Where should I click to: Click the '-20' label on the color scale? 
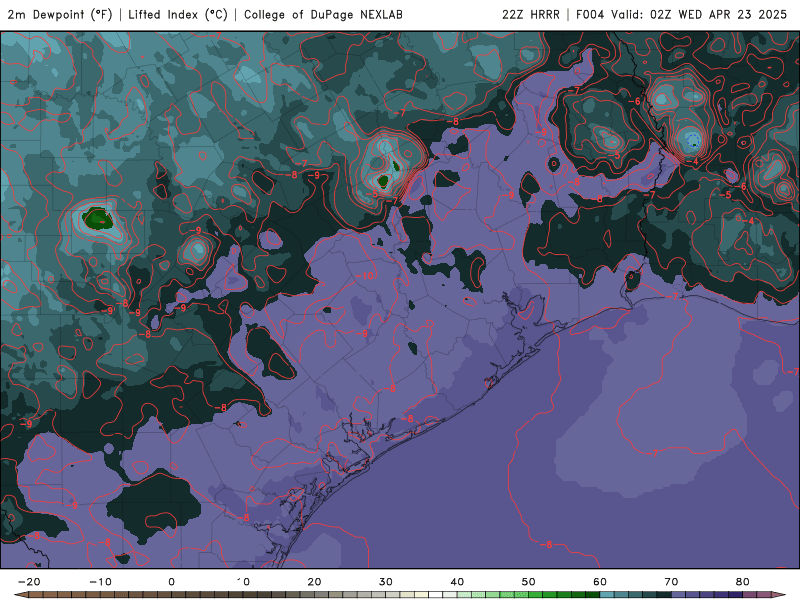pos(29,582)
